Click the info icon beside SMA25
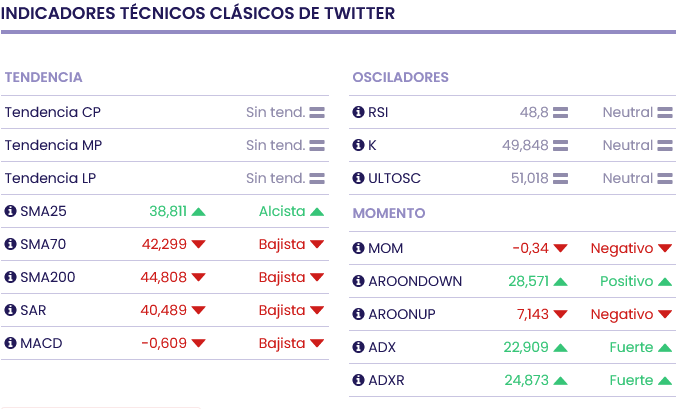This screenshot has width=676, height=409. 11,211
